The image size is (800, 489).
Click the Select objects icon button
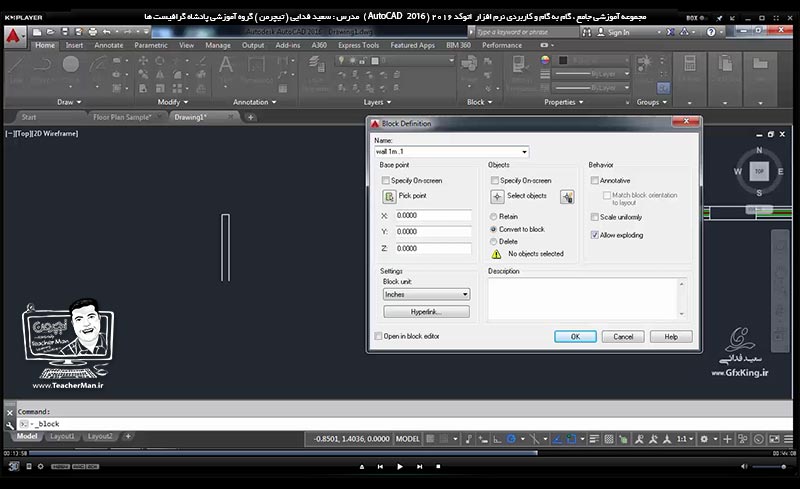497,197
